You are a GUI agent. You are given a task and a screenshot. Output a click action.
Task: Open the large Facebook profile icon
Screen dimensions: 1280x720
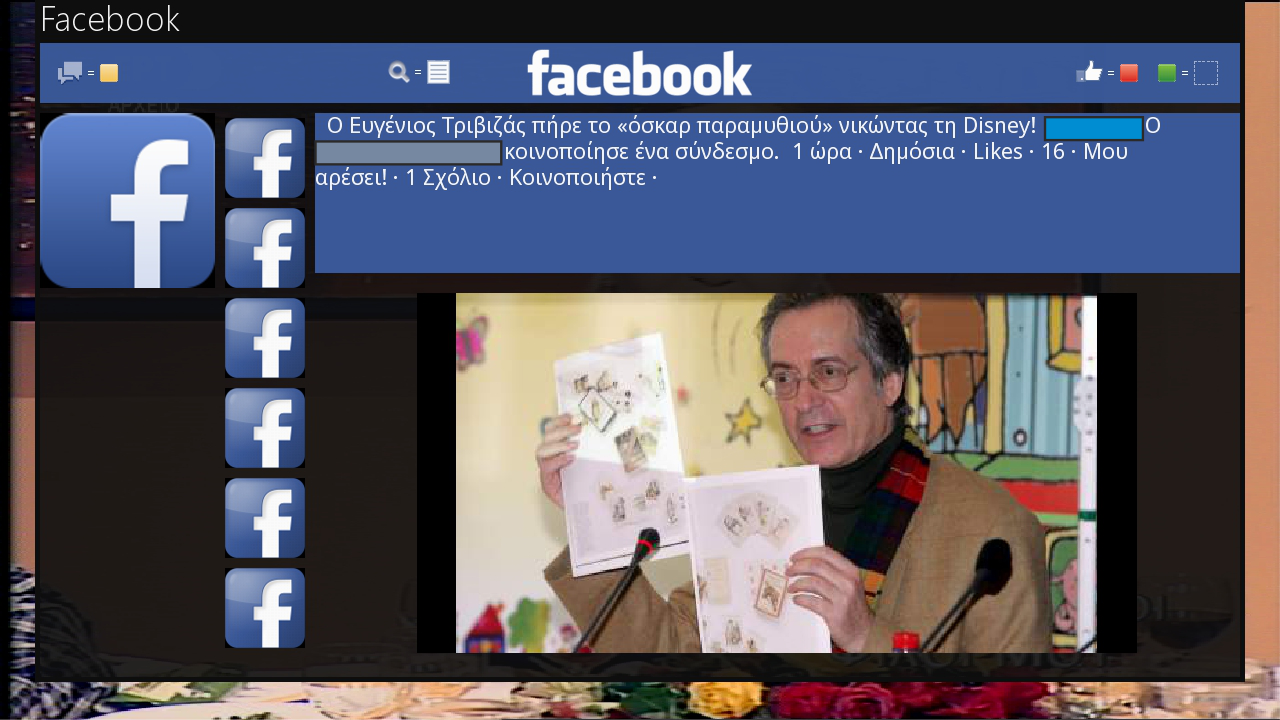point(128,201)
